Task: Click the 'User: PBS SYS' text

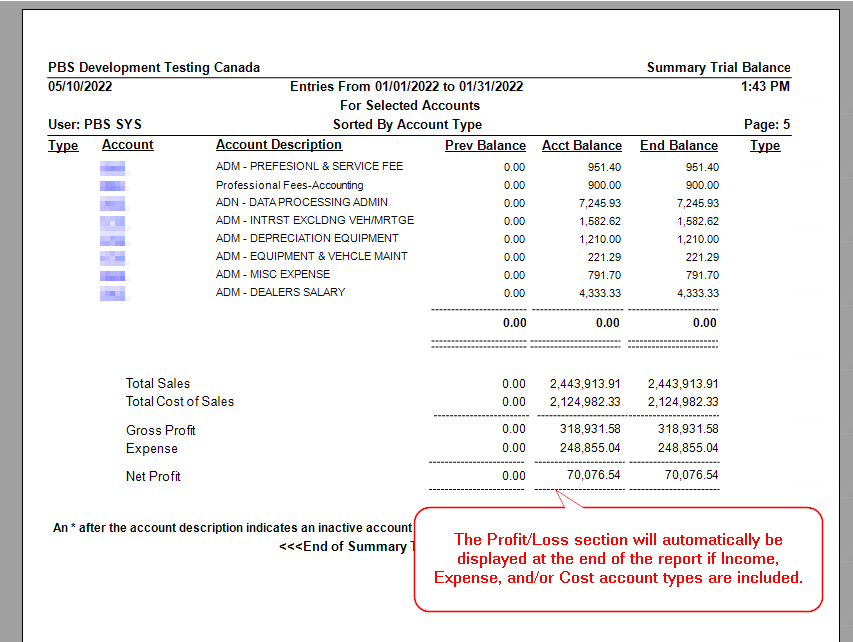Action: pyautogui.click(x=95, y=125)
